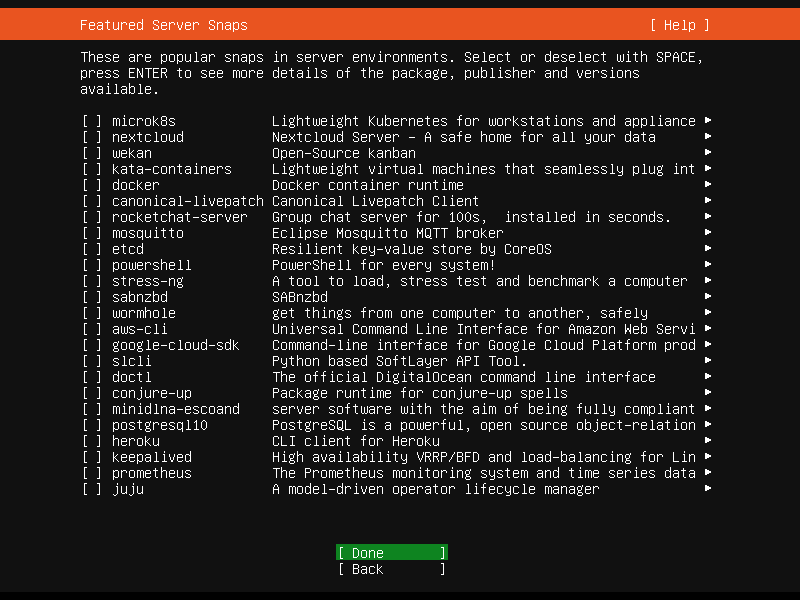
Task: Highlight the rocketchat-server entry
Action: [179, 217]
